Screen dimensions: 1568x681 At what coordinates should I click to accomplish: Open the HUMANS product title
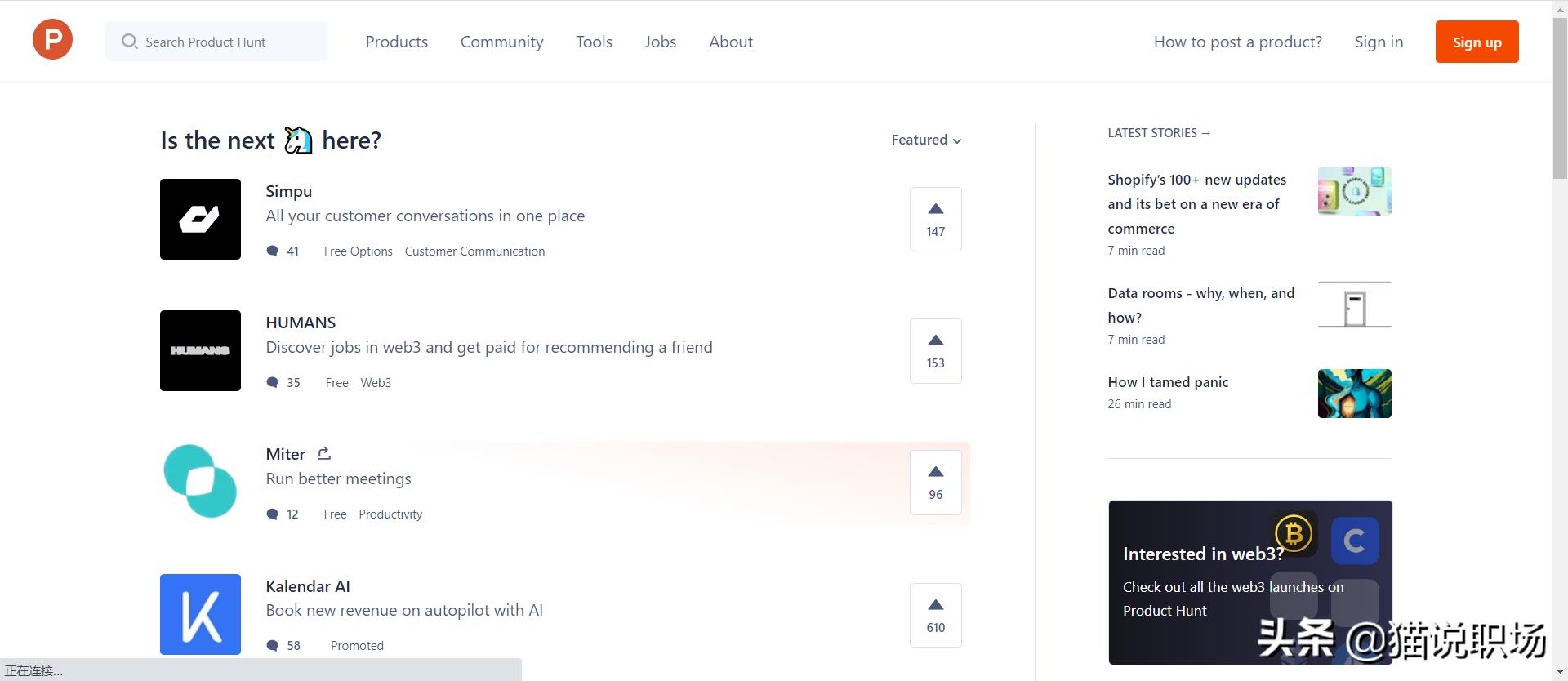(x=301, y=323)
